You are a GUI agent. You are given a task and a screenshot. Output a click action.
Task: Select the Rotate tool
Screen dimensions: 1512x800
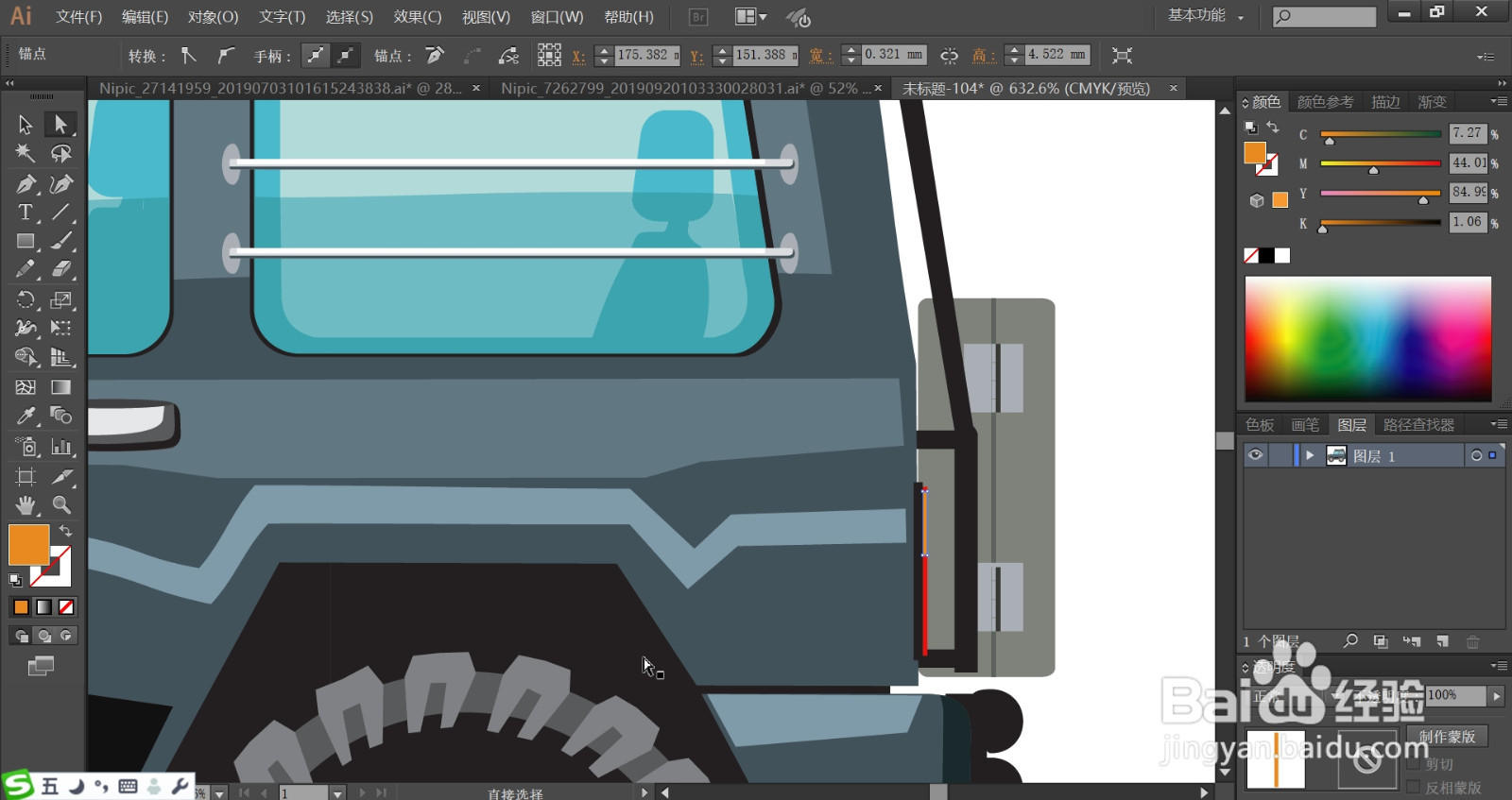click(26, 299)
